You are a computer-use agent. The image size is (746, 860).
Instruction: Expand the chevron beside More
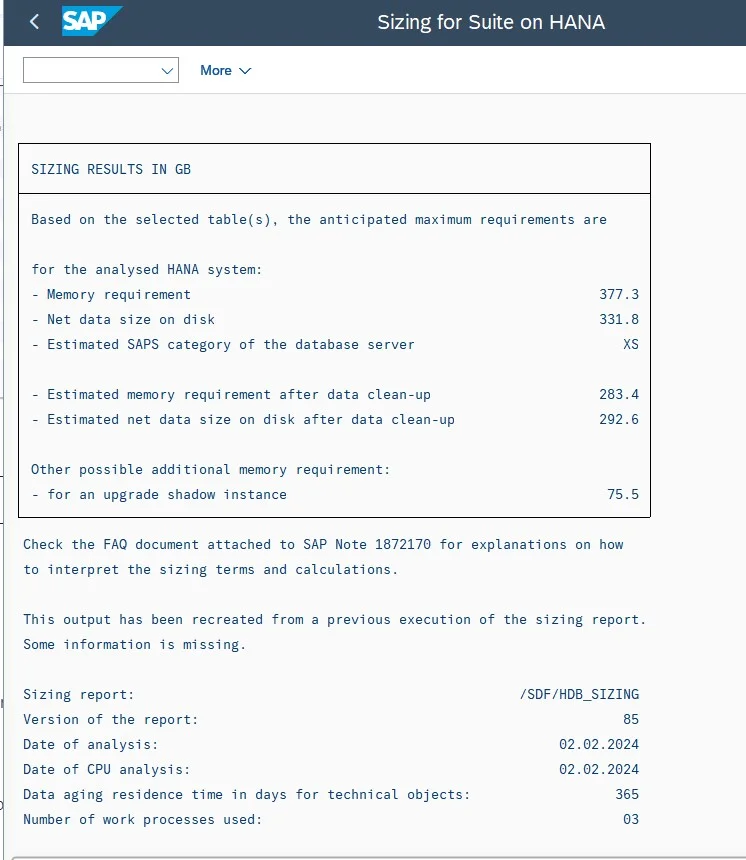coord(245,71)
